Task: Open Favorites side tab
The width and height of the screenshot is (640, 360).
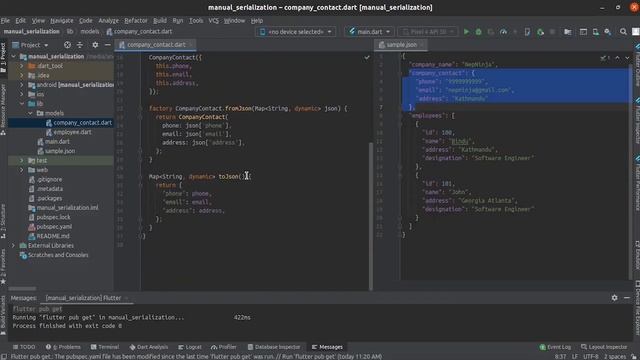Action: point(3,266)
